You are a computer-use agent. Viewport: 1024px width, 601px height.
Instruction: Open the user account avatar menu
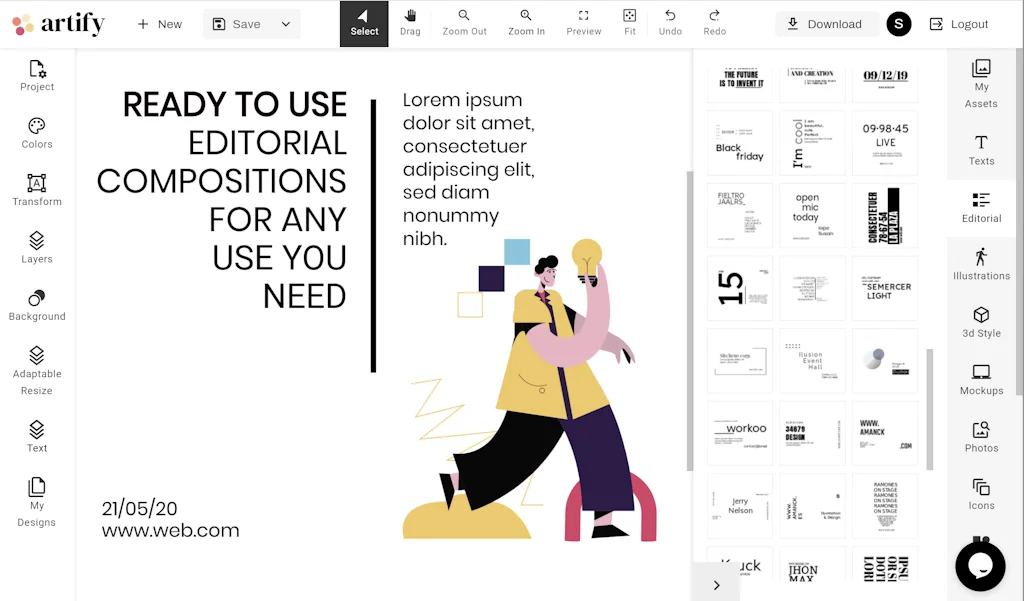coord(899,24)
